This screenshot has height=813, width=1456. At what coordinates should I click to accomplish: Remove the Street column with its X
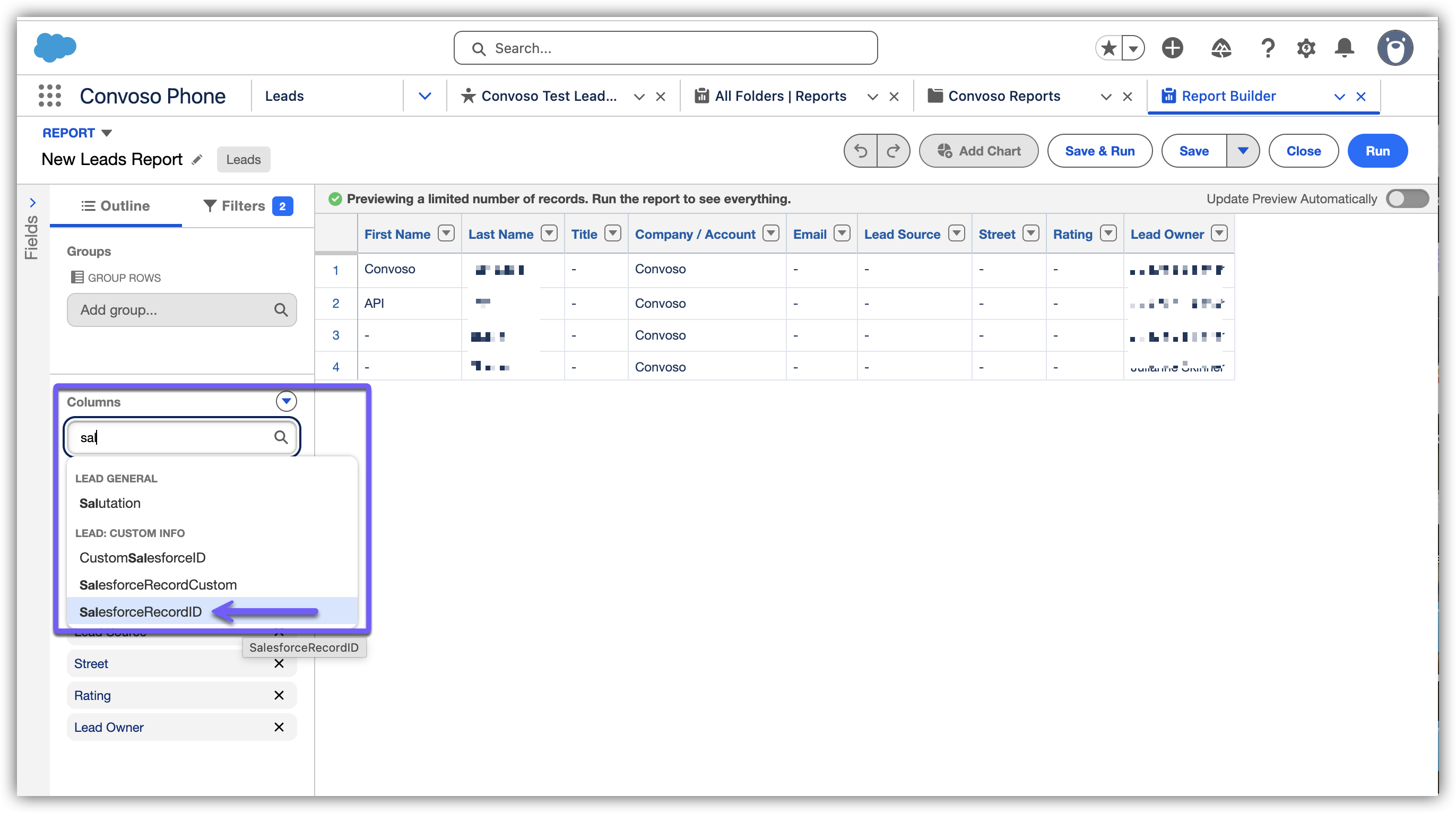pos(279,664)
